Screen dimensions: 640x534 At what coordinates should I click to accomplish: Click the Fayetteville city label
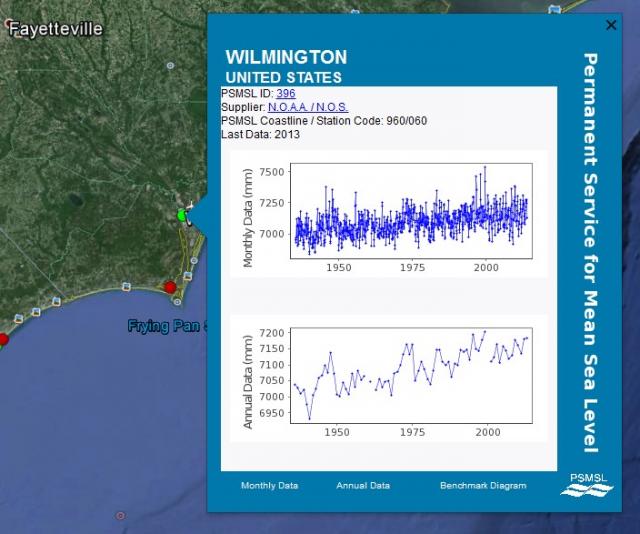[x=56, y=29]
